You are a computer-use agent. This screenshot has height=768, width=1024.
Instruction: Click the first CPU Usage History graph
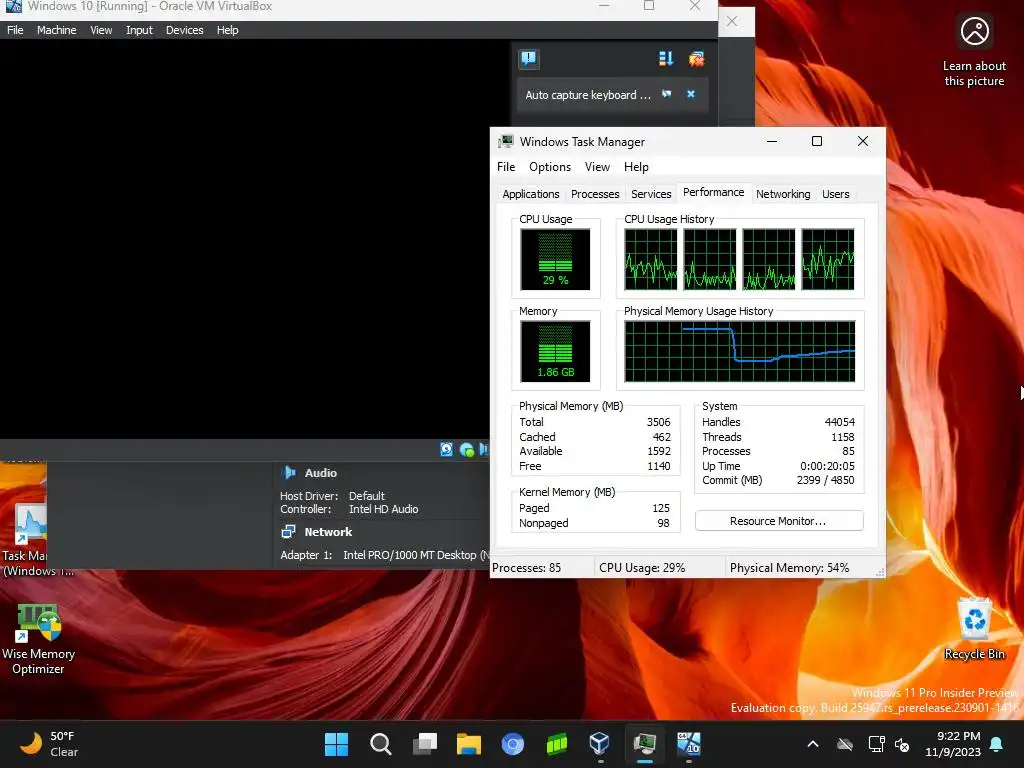tap(650, 259)
